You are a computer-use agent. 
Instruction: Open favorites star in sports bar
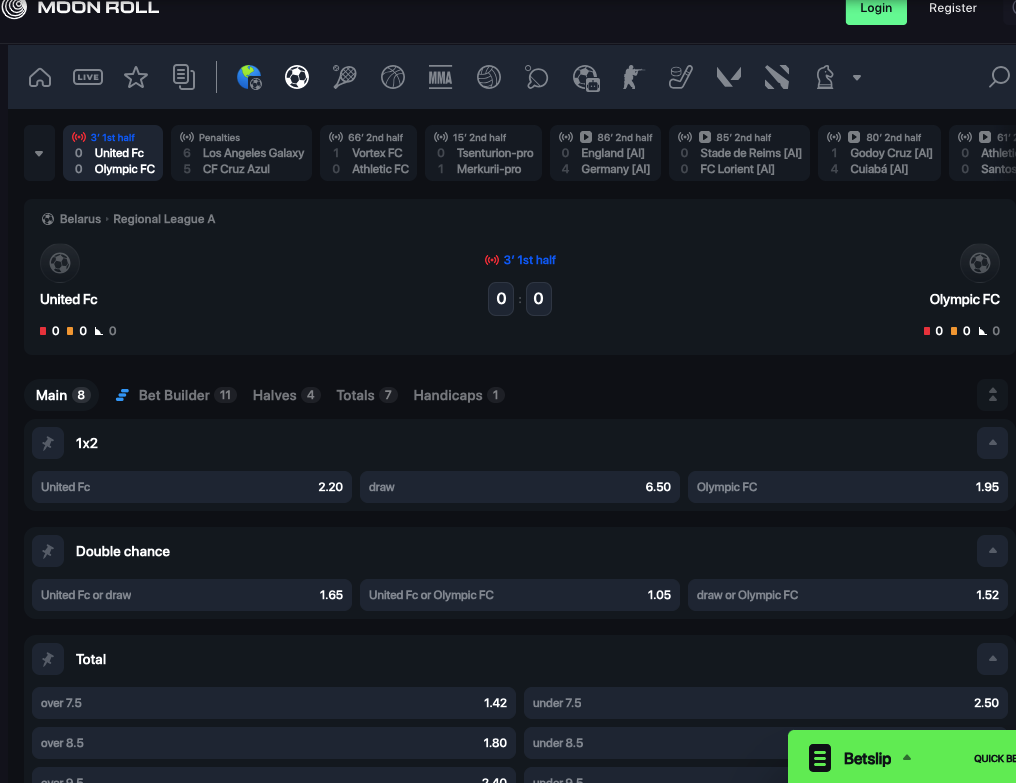[x=136, y=77]
